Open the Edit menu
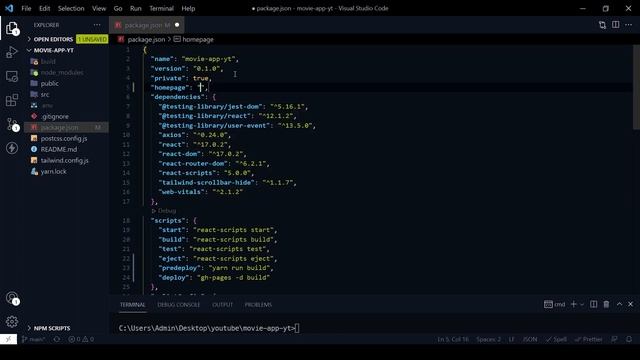 (44, 8)
